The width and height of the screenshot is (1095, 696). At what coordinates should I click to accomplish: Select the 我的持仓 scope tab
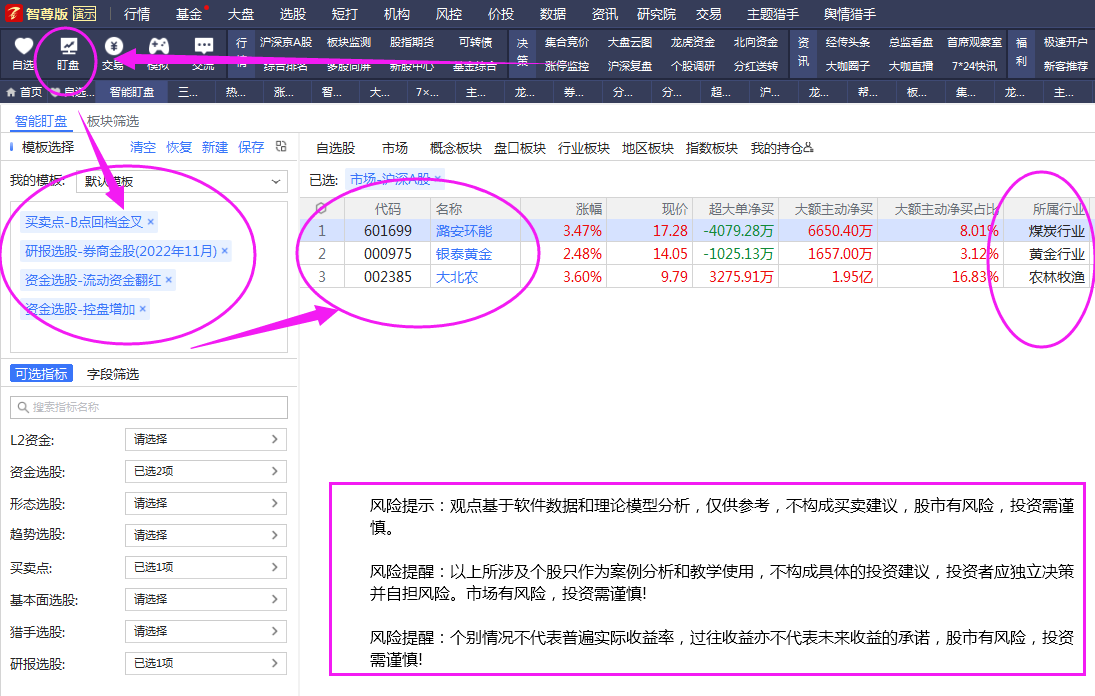[782, 148]
